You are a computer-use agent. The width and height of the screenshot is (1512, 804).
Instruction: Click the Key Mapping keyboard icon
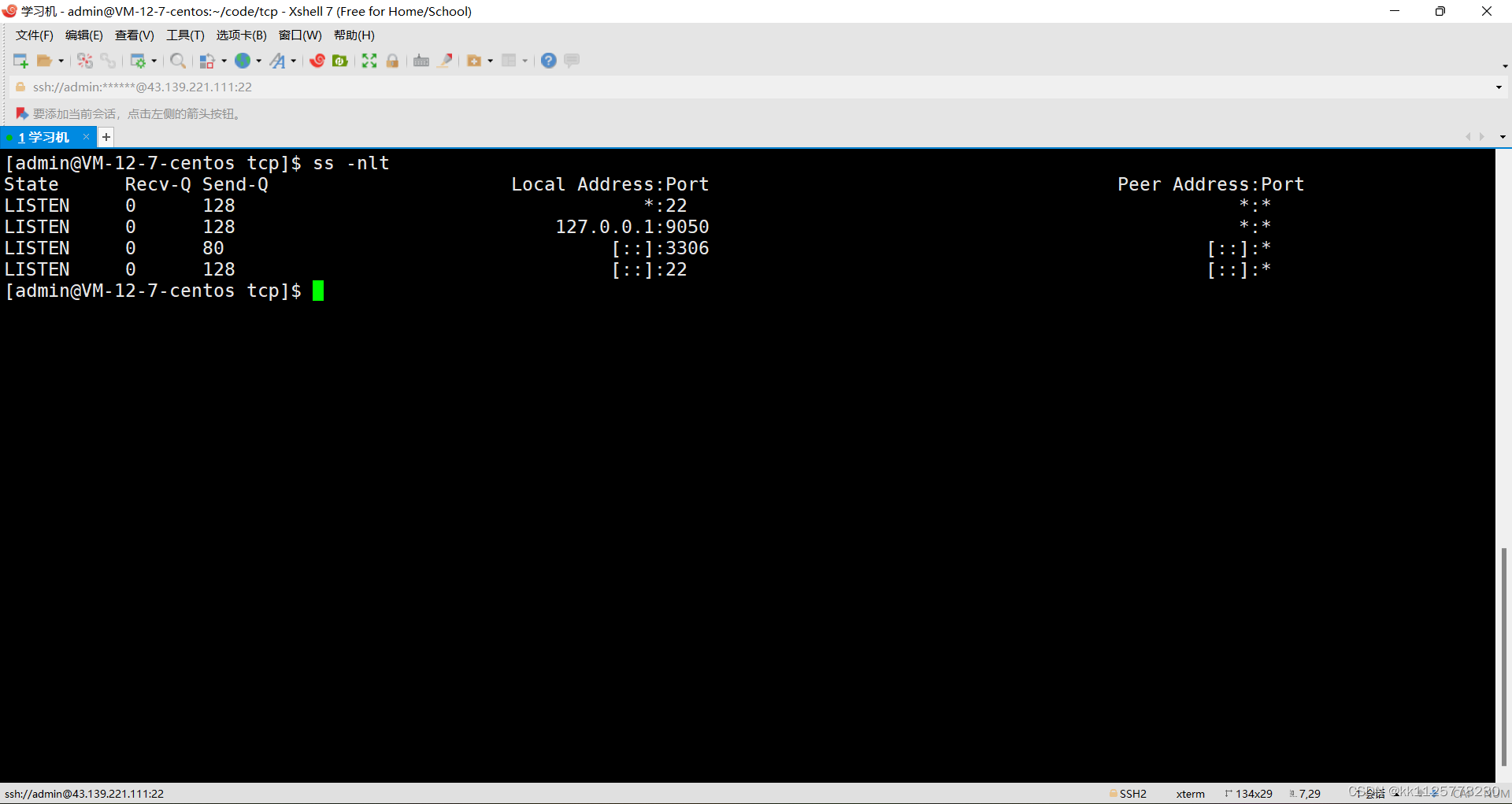(x=421, y=61)
